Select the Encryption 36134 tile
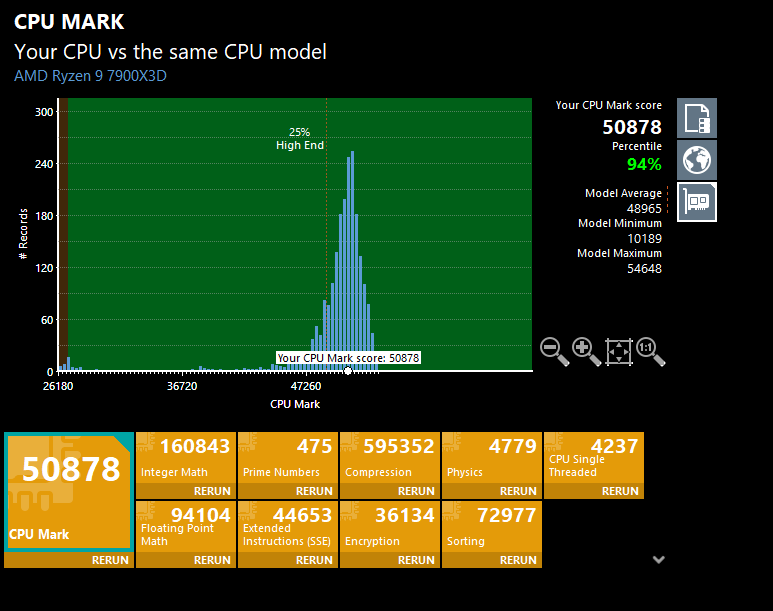 coord(390,527)
